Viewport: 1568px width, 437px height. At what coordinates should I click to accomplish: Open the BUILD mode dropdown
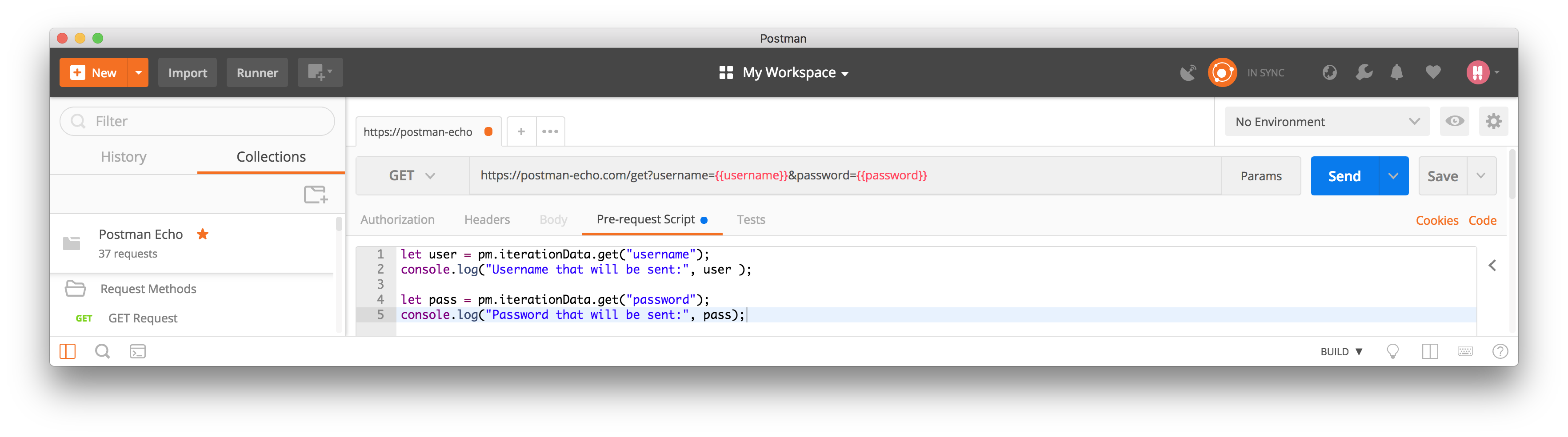[1342, 352]
